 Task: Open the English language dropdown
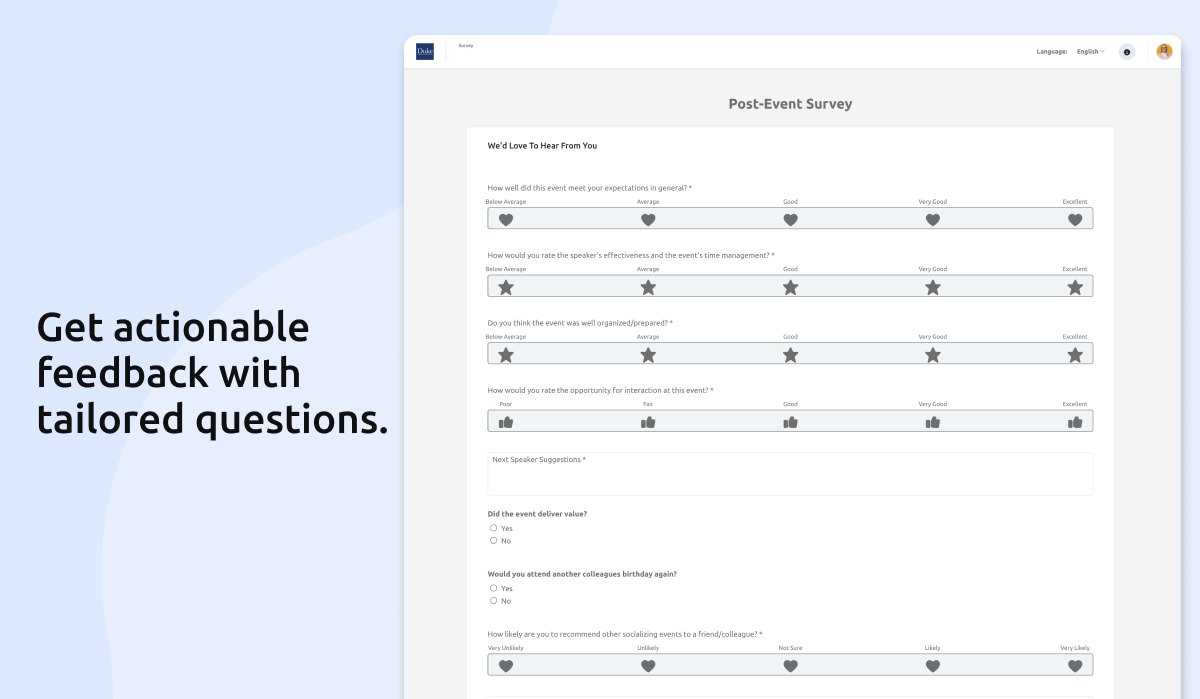(x=1090, y=51)
